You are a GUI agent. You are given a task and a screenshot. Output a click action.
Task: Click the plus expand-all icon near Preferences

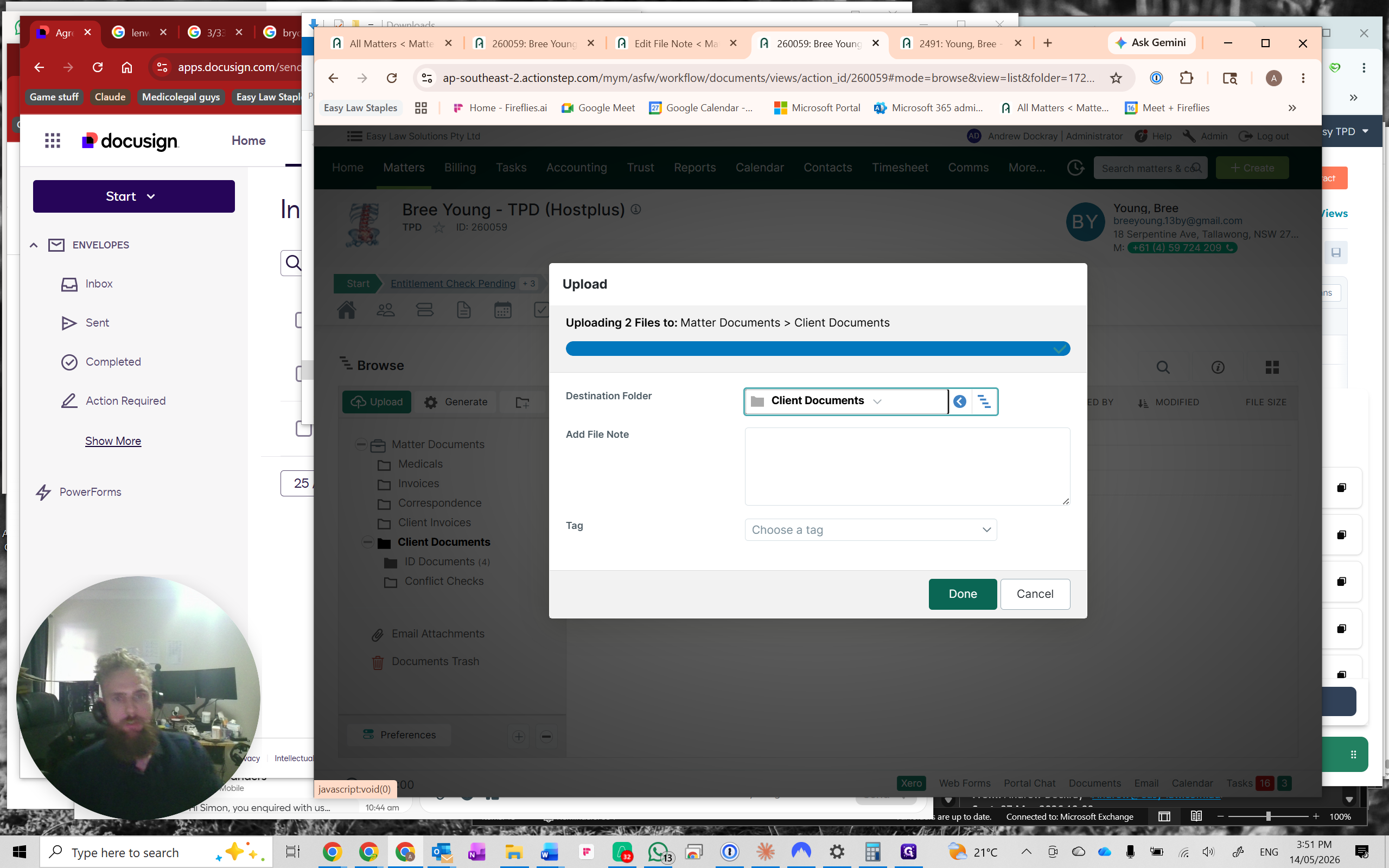pos(518,736)
